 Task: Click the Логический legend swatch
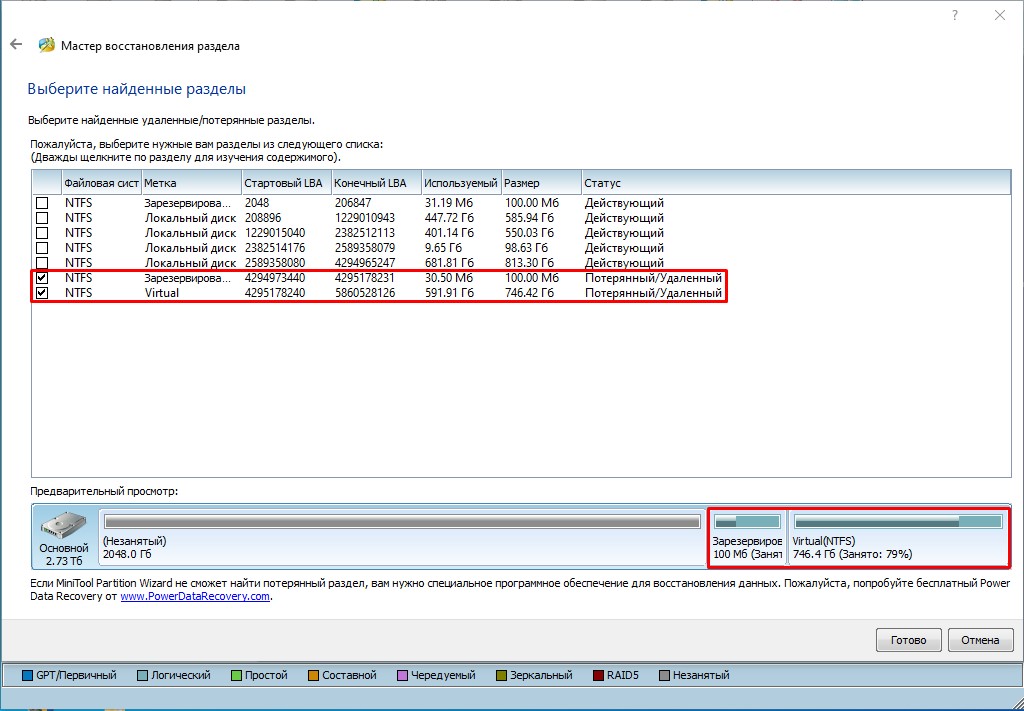(143, 675)
